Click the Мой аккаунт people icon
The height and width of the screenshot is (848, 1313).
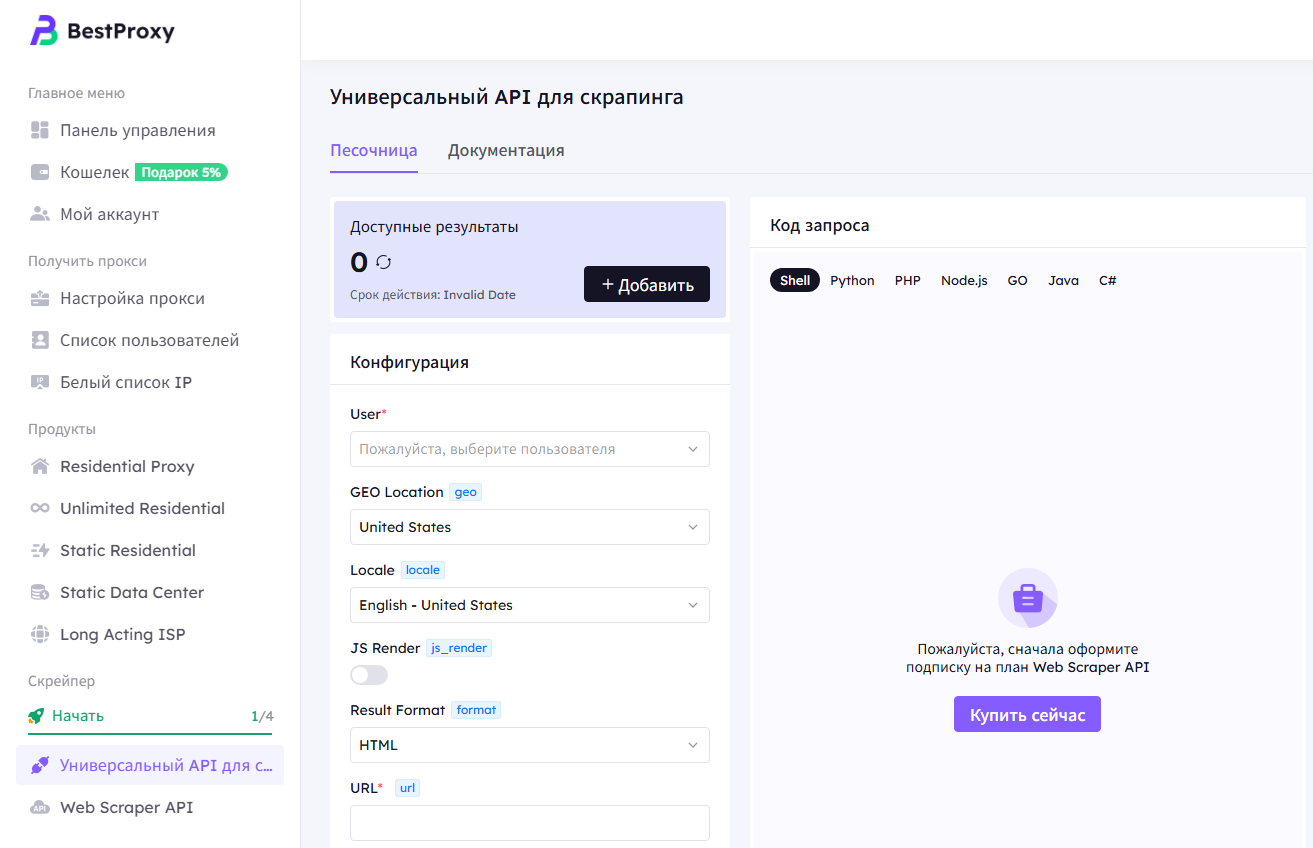40,215
